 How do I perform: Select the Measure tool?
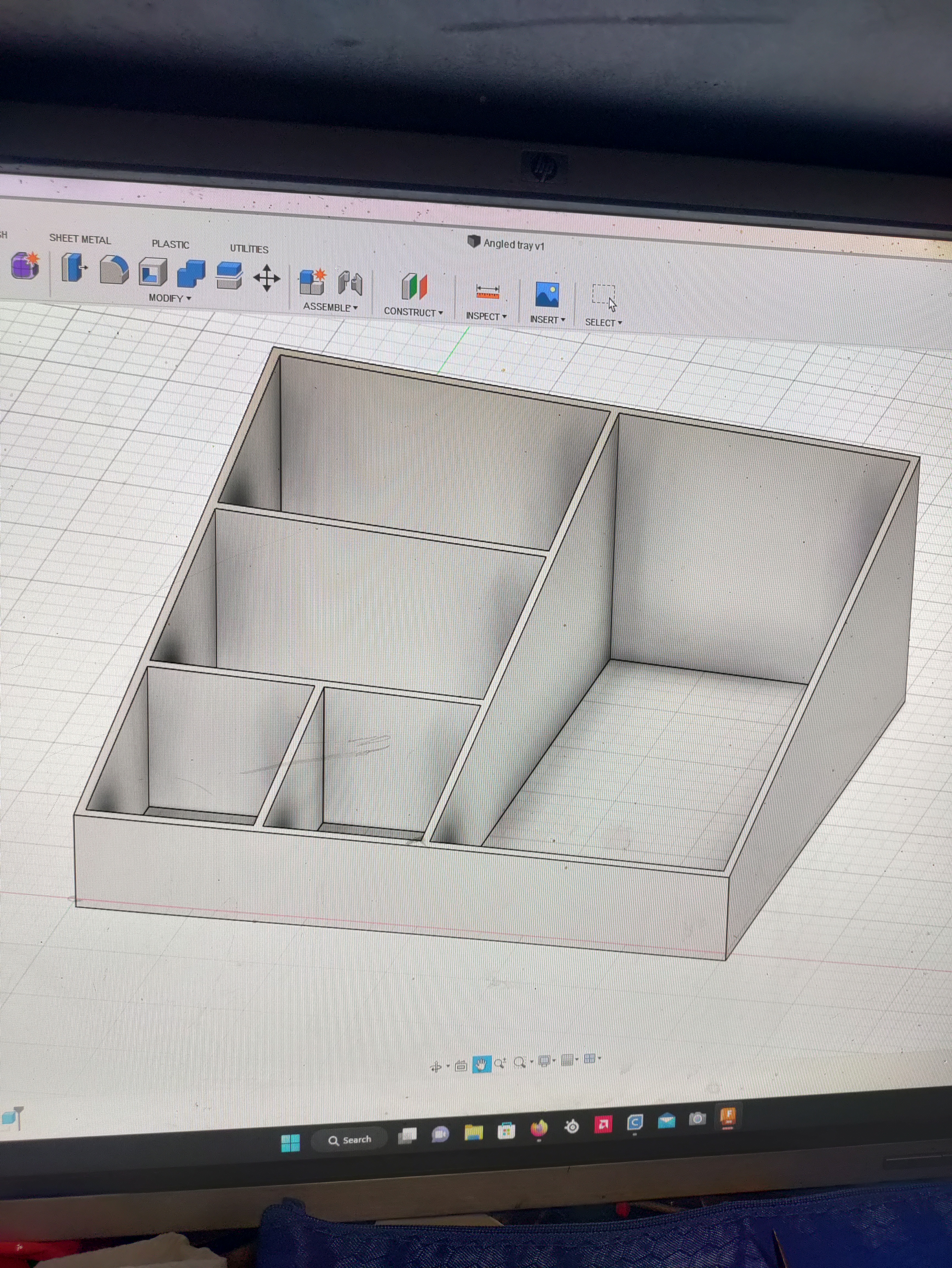488,292
